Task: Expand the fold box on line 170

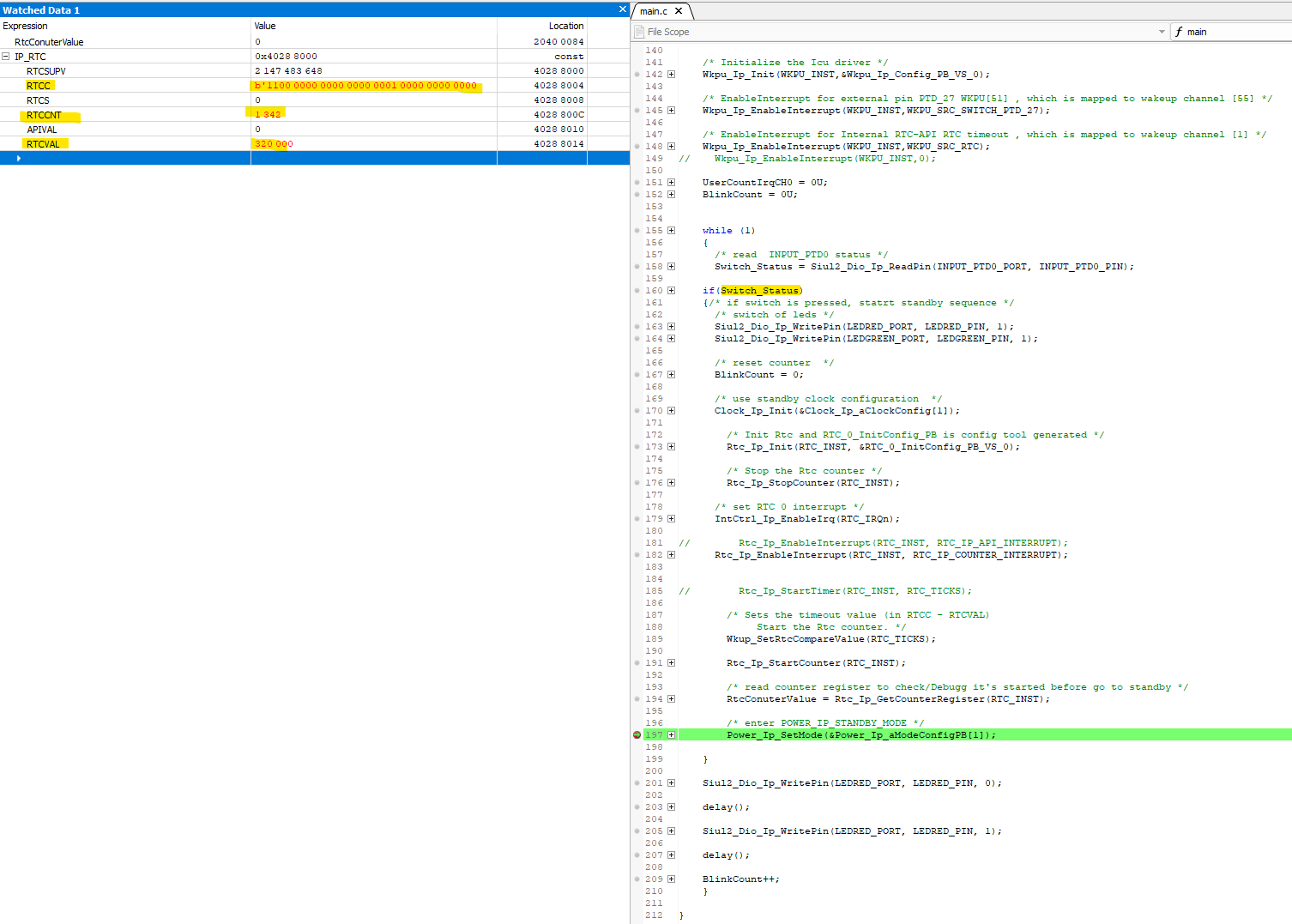Action: click(x=672, y=411)
